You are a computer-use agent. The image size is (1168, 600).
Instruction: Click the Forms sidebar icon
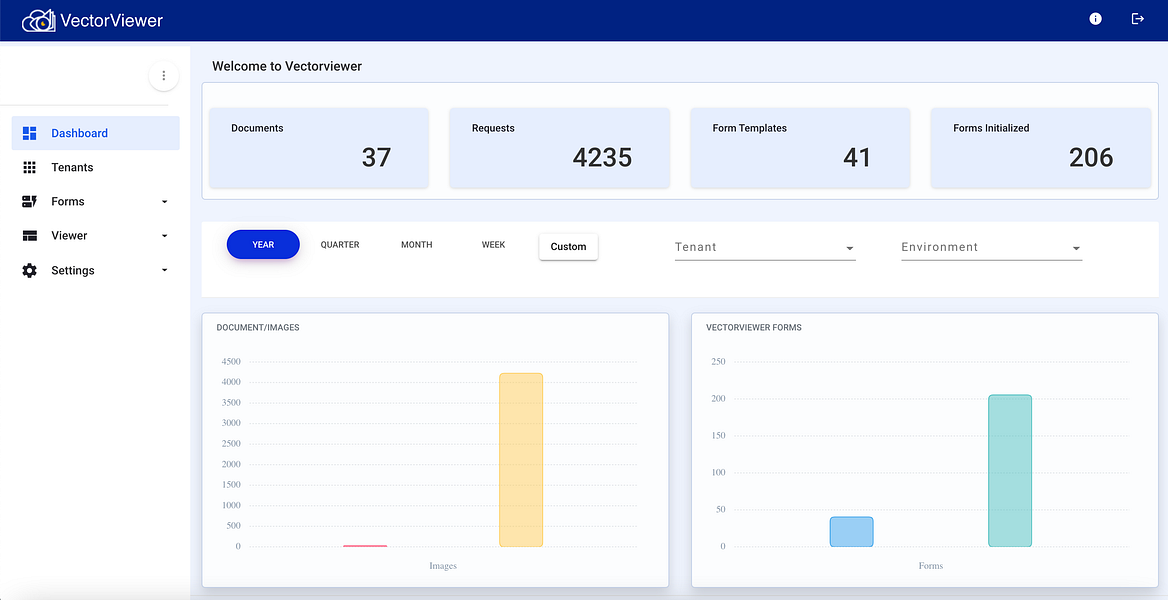[30, 201]
